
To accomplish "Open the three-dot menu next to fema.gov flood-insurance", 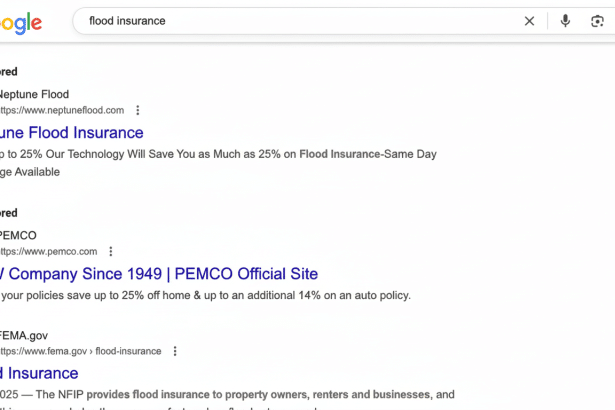I will [175, 351].
